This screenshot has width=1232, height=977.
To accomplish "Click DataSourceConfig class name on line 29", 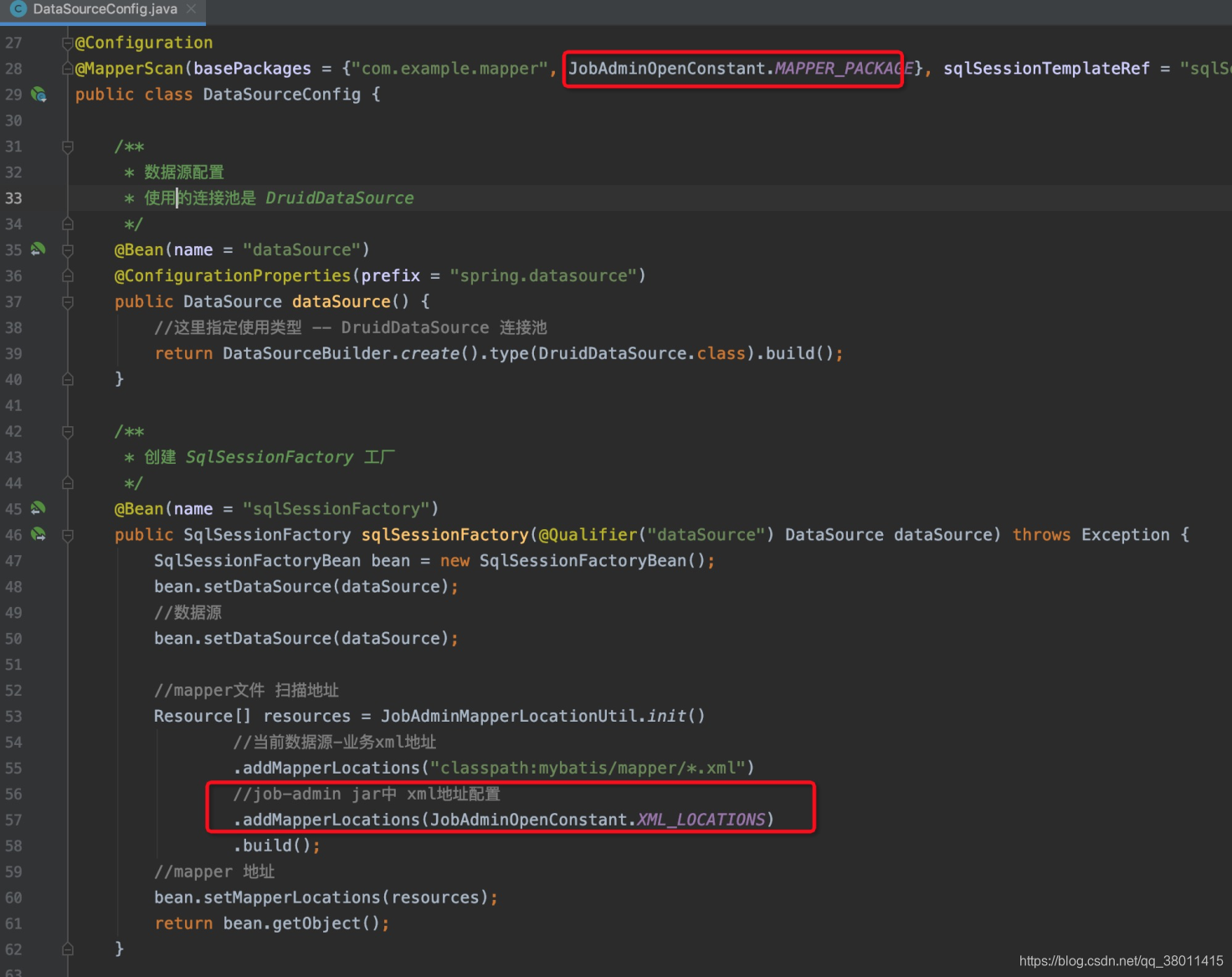I will [x=282, y=95].
